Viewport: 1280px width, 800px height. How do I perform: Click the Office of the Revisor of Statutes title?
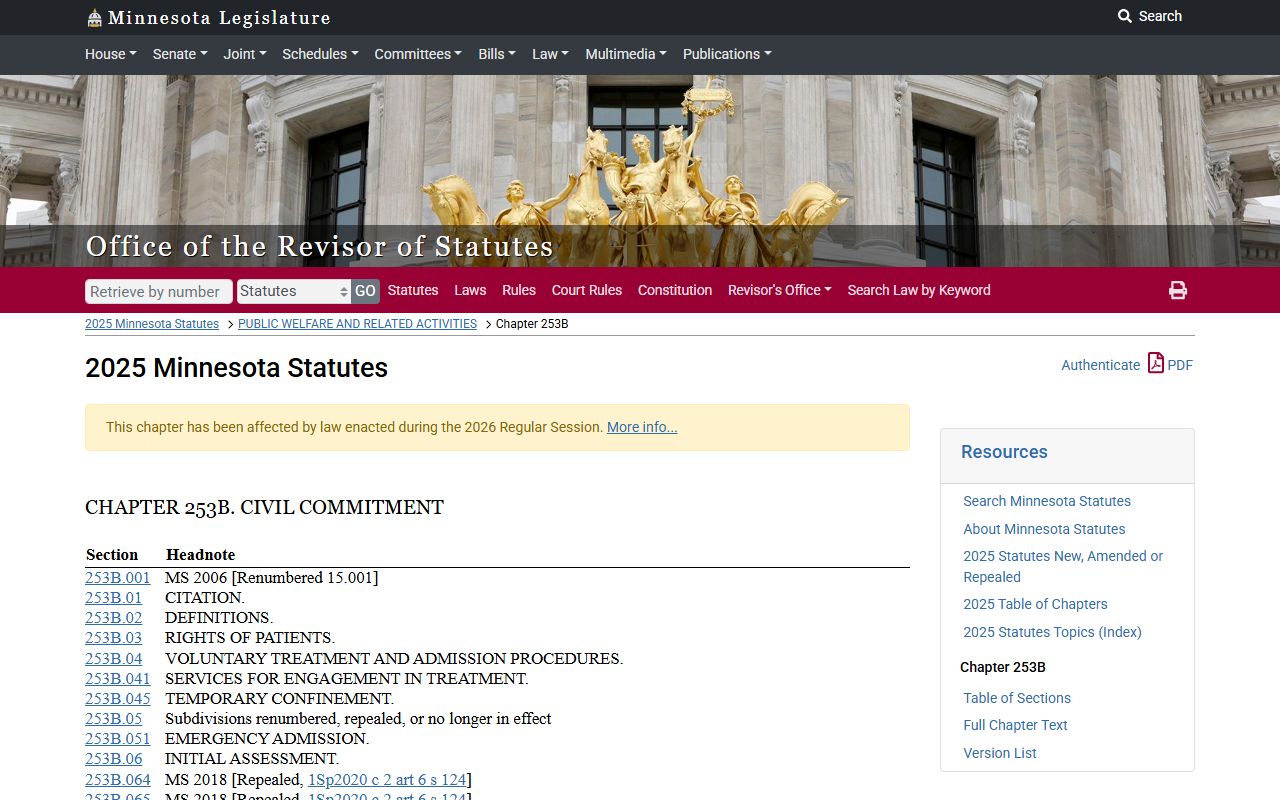(x=320, y=246)
